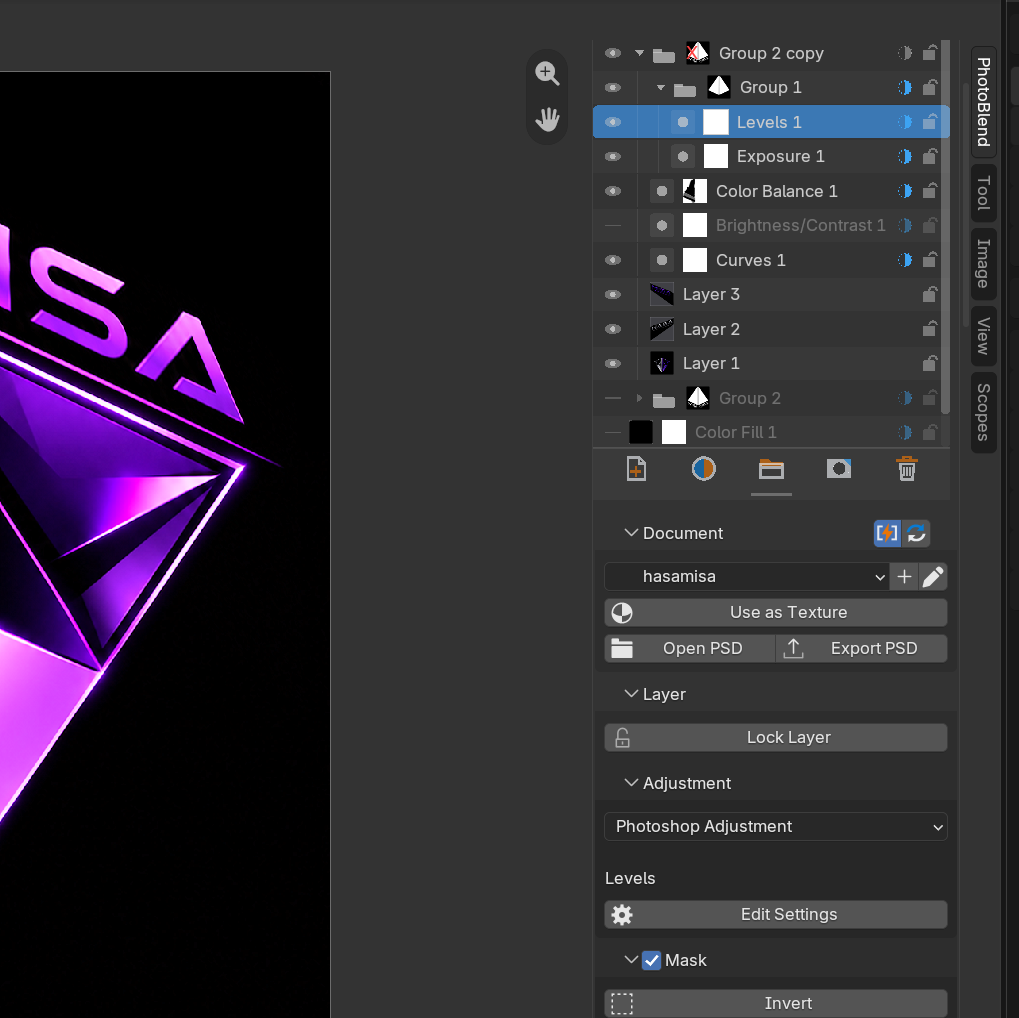This screenshot has height=1018, width=1019.
Task: Hide the Color Balance 1 adjustment
Action: point(613,191)
